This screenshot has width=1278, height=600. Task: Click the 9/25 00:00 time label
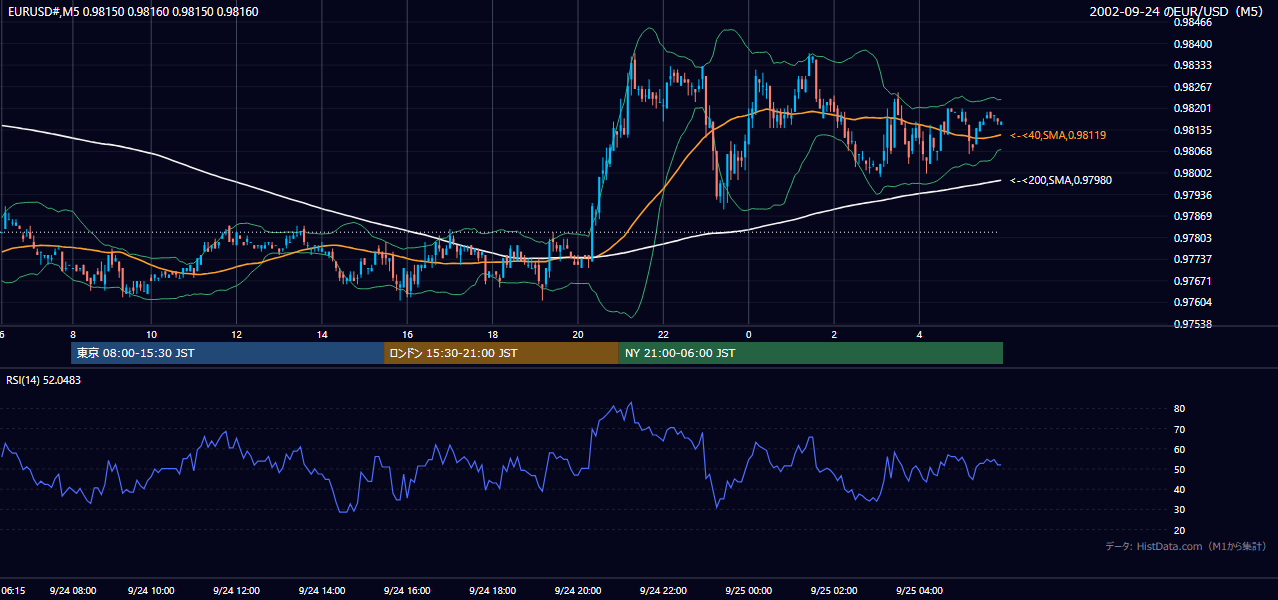click(747, 591)
